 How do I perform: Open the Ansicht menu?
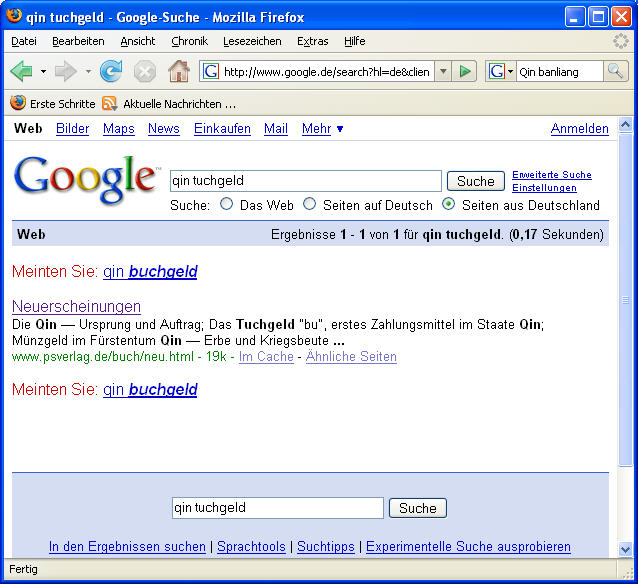(138, 41)
